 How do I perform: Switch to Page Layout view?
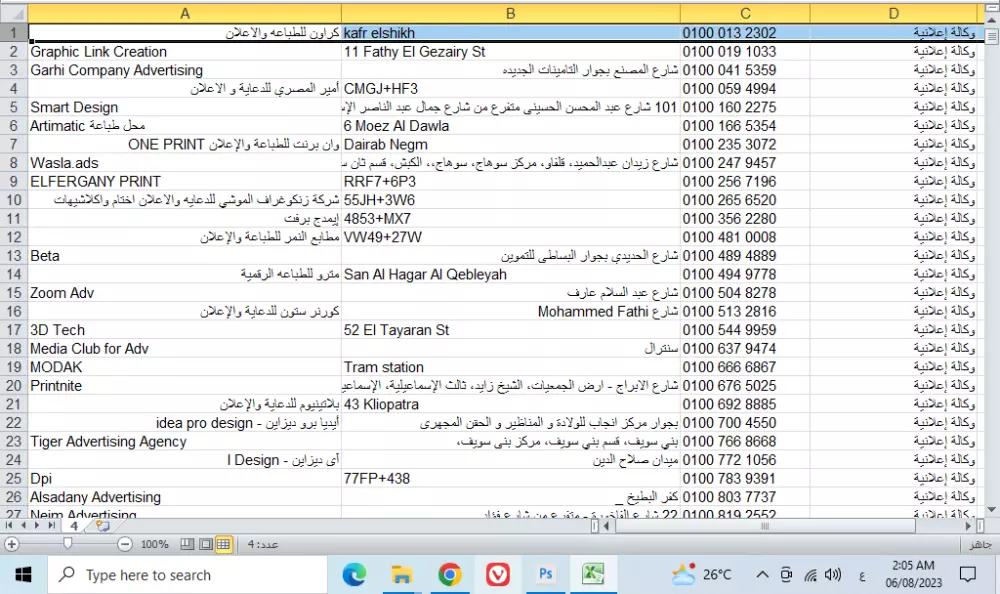pyautogui.click(x=205, y=544)
